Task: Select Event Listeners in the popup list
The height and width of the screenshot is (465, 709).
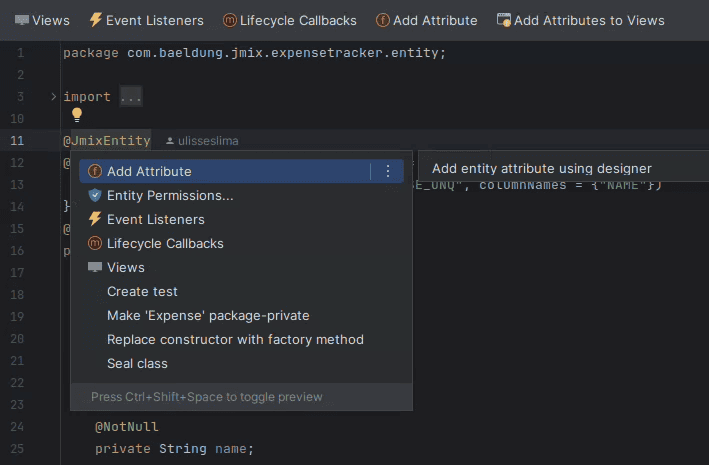Action: tap(155, 220)
